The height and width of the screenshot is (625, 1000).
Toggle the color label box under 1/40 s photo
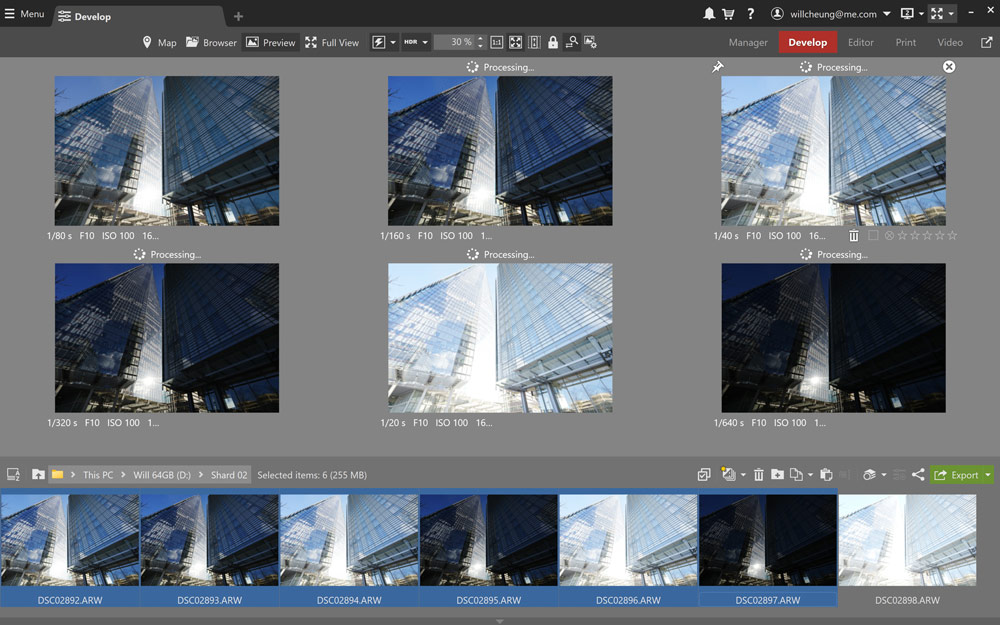(873, 235)
